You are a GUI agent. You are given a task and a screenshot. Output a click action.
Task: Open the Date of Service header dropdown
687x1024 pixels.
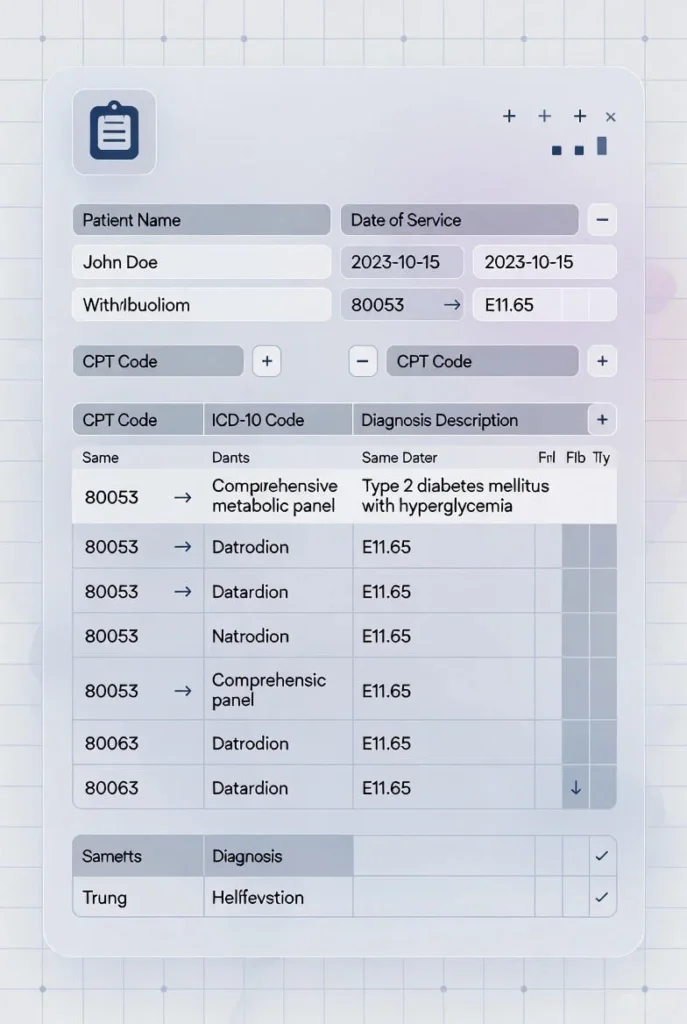(460, 220)
